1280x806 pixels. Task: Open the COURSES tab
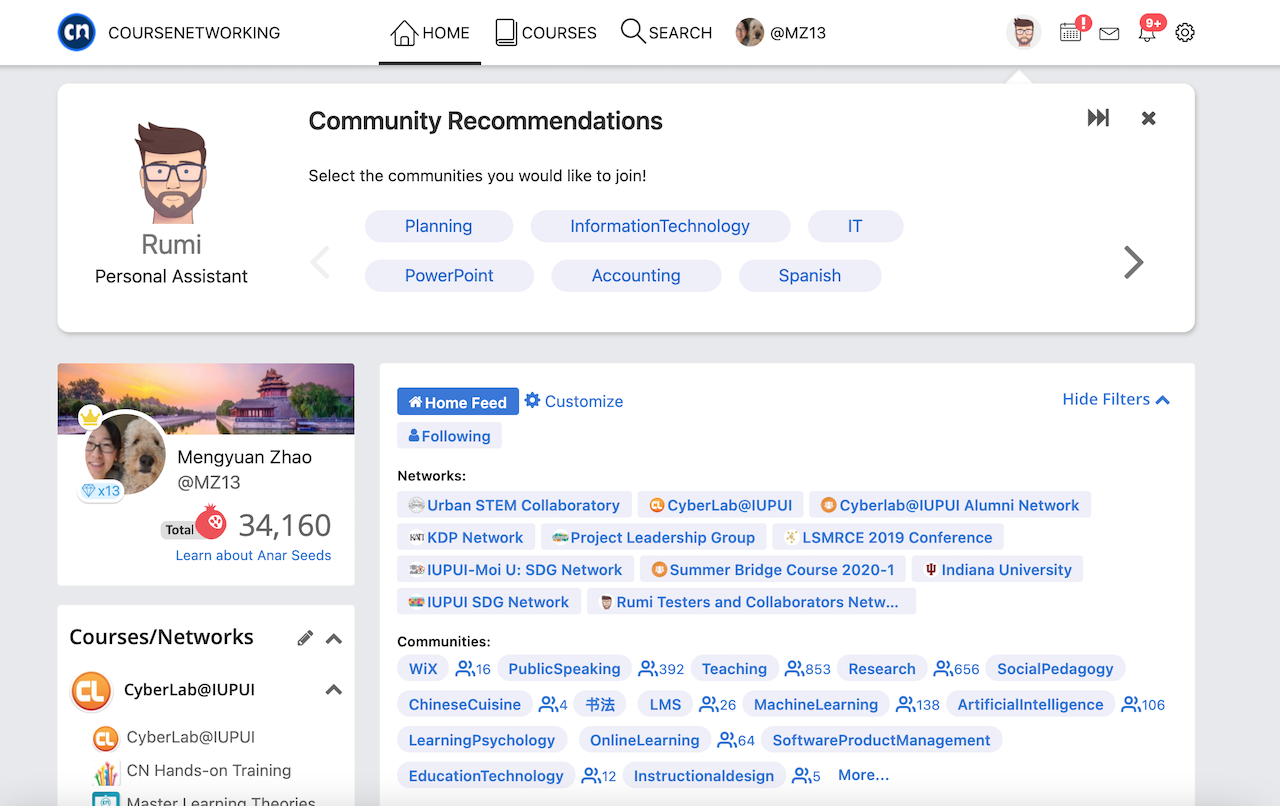[546, 33]
